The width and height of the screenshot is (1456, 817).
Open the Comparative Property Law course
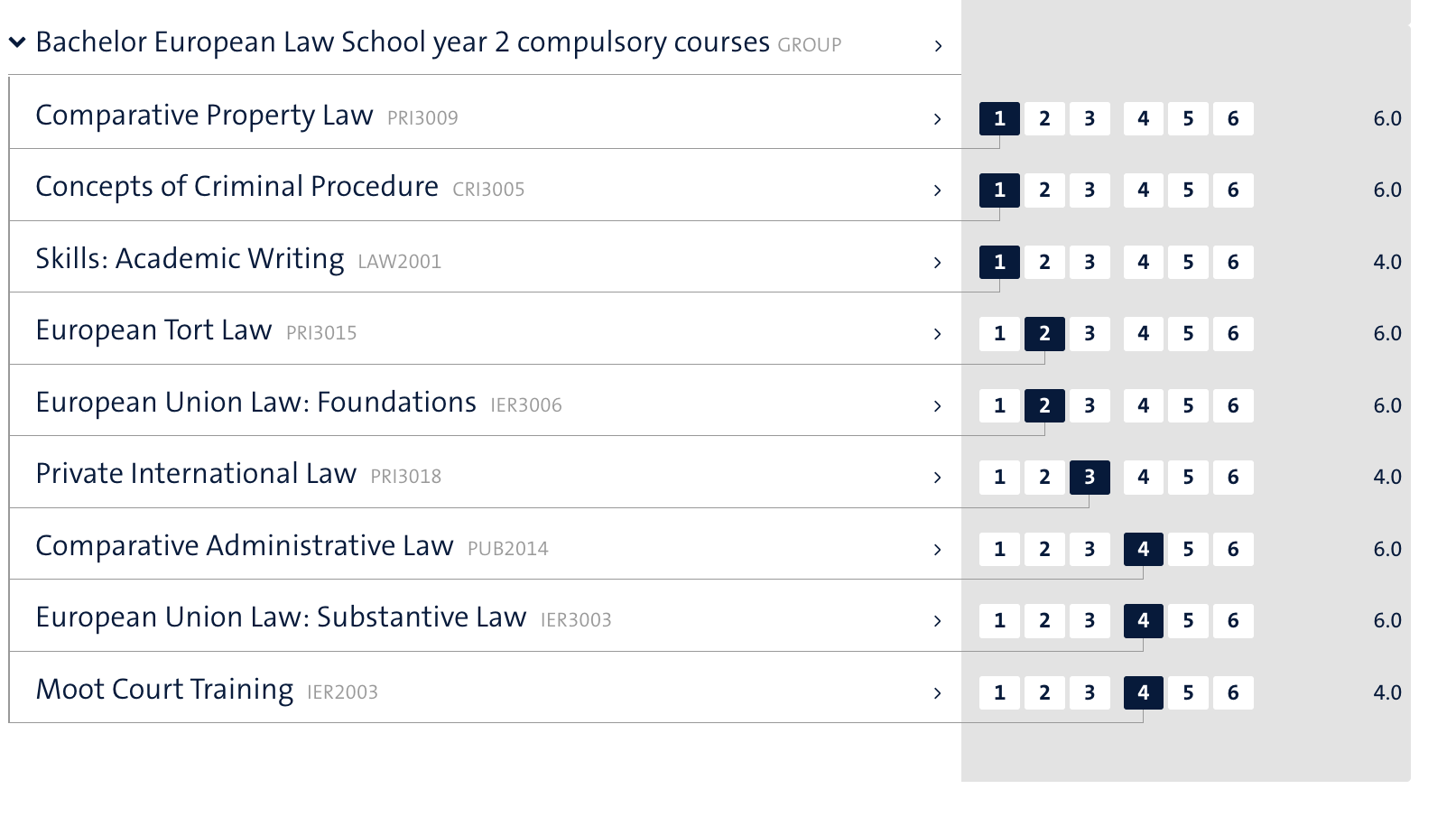click(204, 116)
